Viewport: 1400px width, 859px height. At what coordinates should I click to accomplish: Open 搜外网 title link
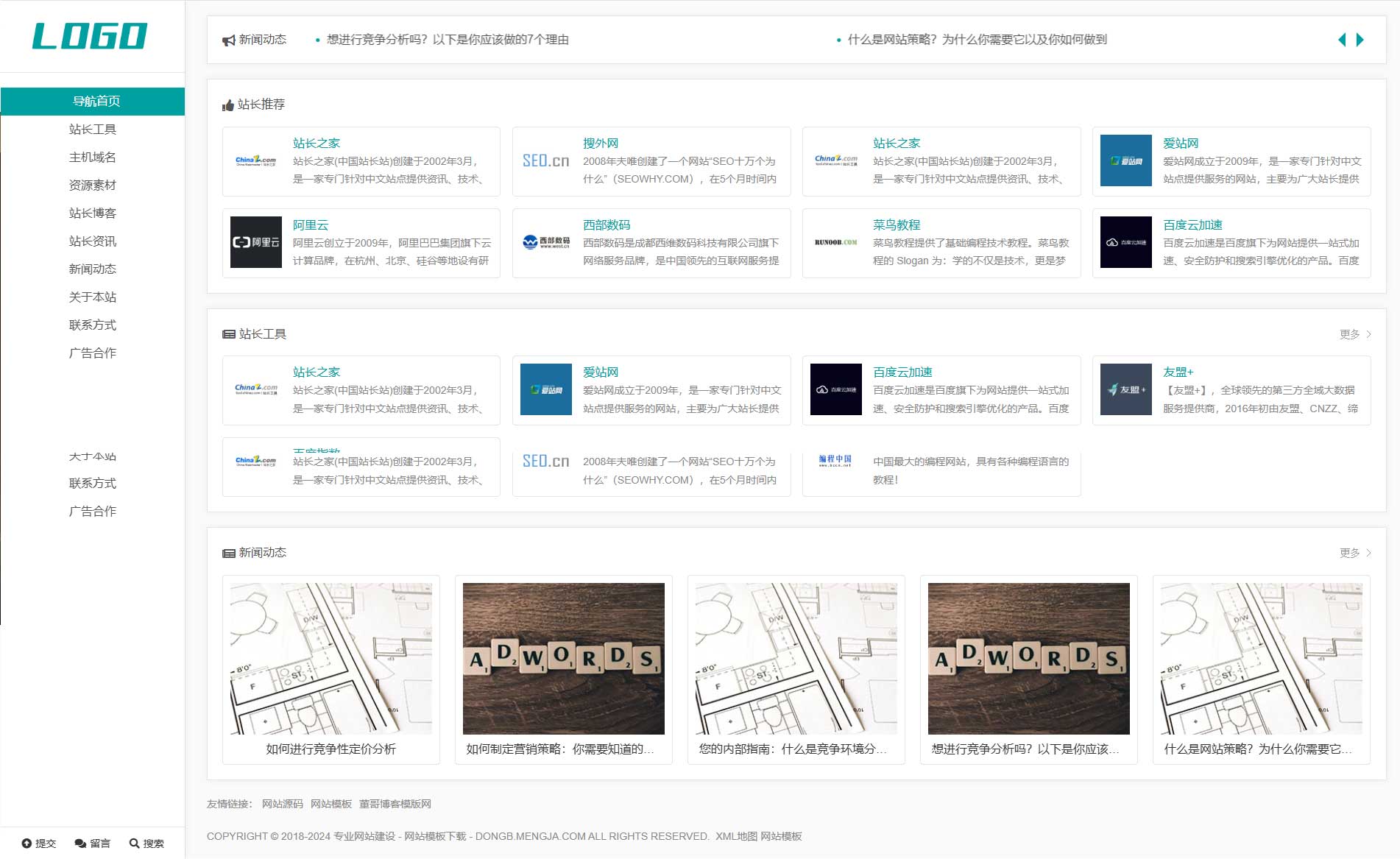point(601,144)
